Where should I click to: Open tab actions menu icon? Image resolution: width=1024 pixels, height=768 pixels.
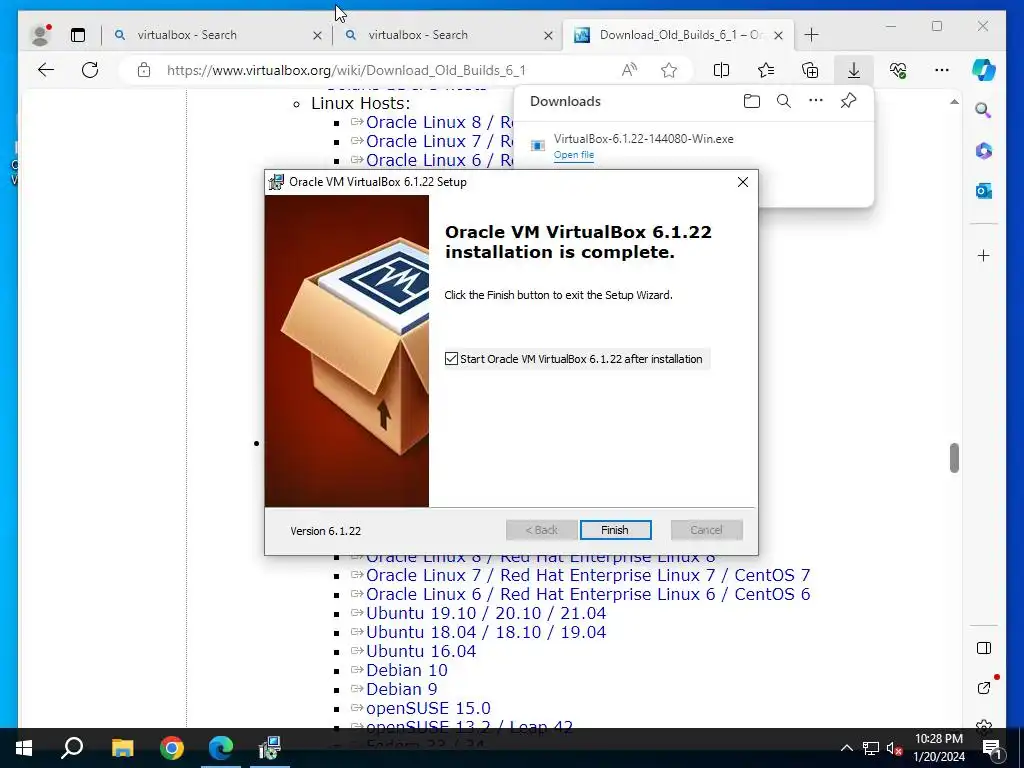click(x=78, y=35)
